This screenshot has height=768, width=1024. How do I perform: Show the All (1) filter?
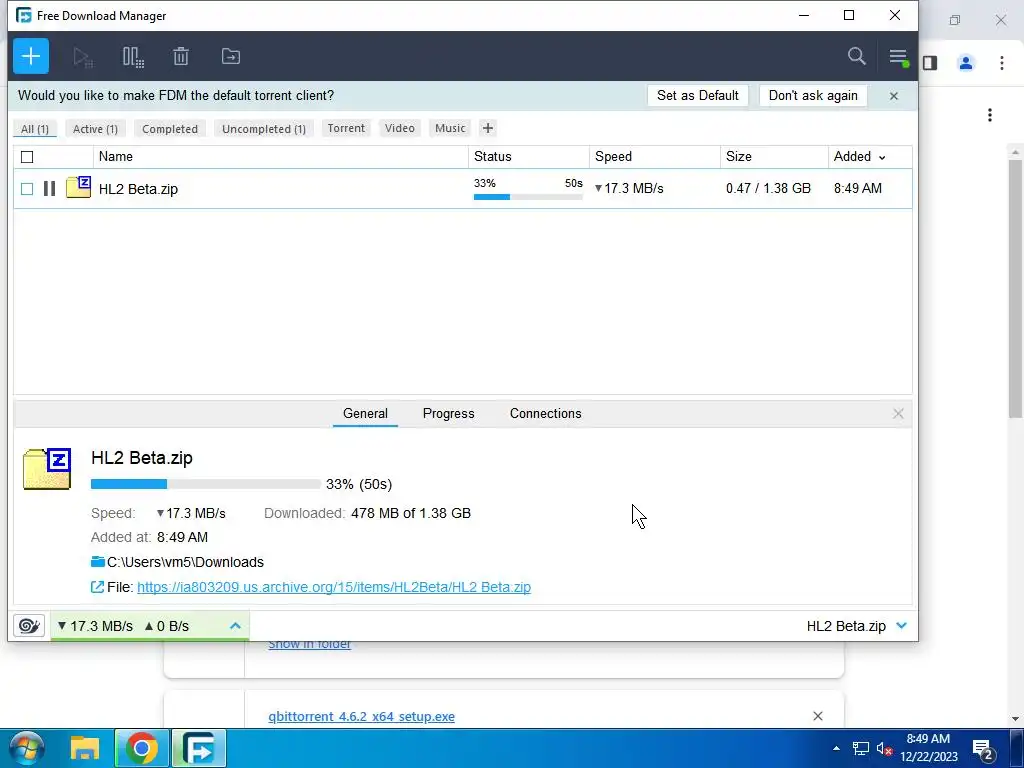pos(35,129)
